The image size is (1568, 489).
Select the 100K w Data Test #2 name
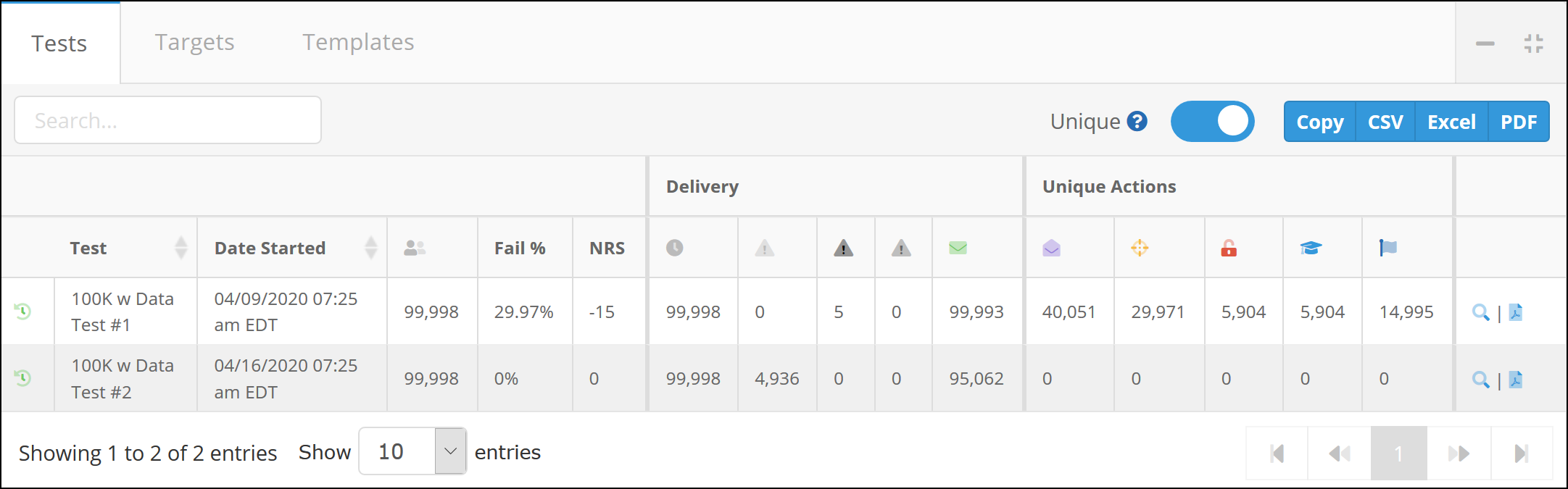tap(123, 379)
